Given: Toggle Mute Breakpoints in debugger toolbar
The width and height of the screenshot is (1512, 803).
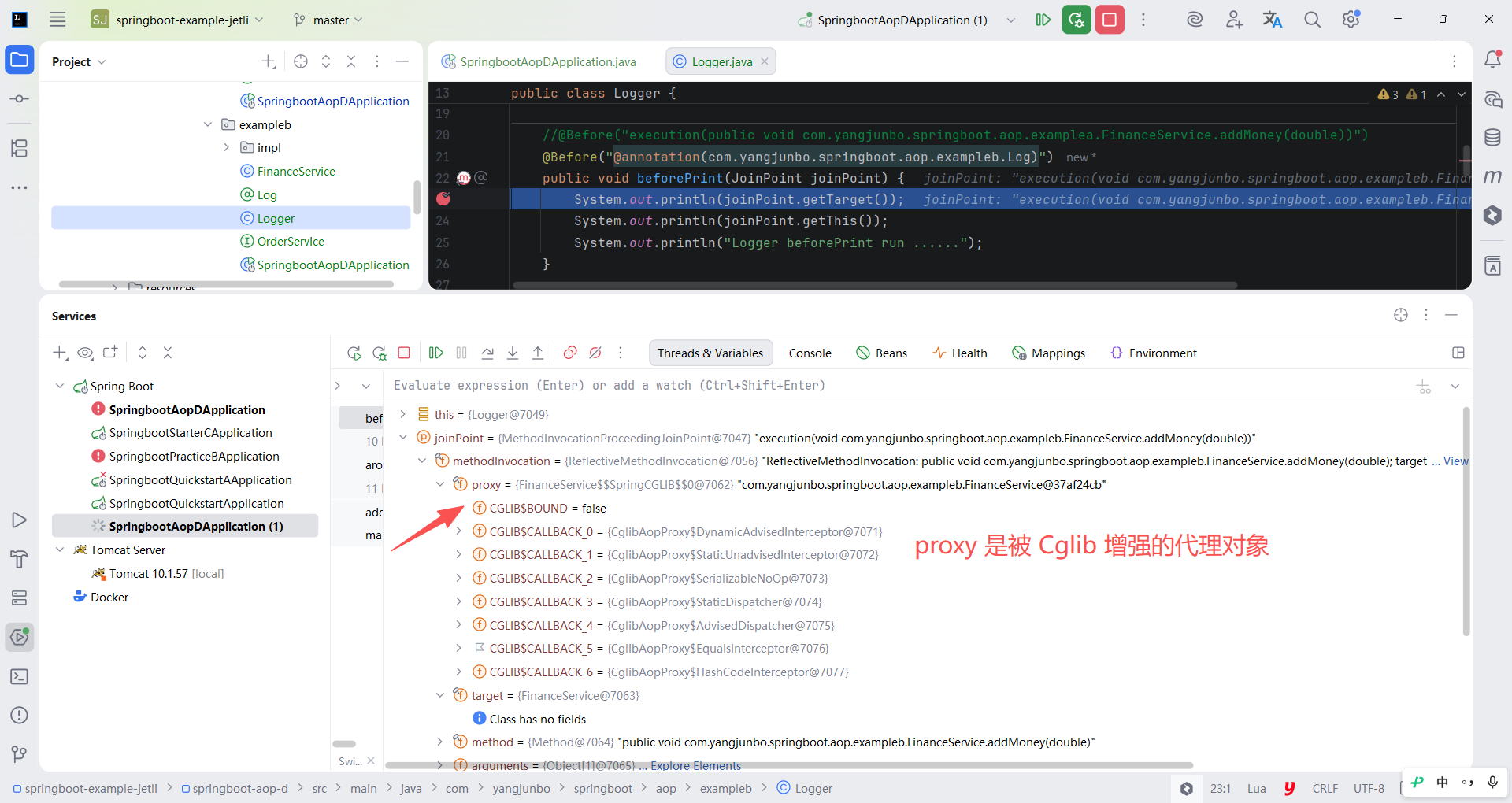Looking at the screenshot, I should 595,353.
